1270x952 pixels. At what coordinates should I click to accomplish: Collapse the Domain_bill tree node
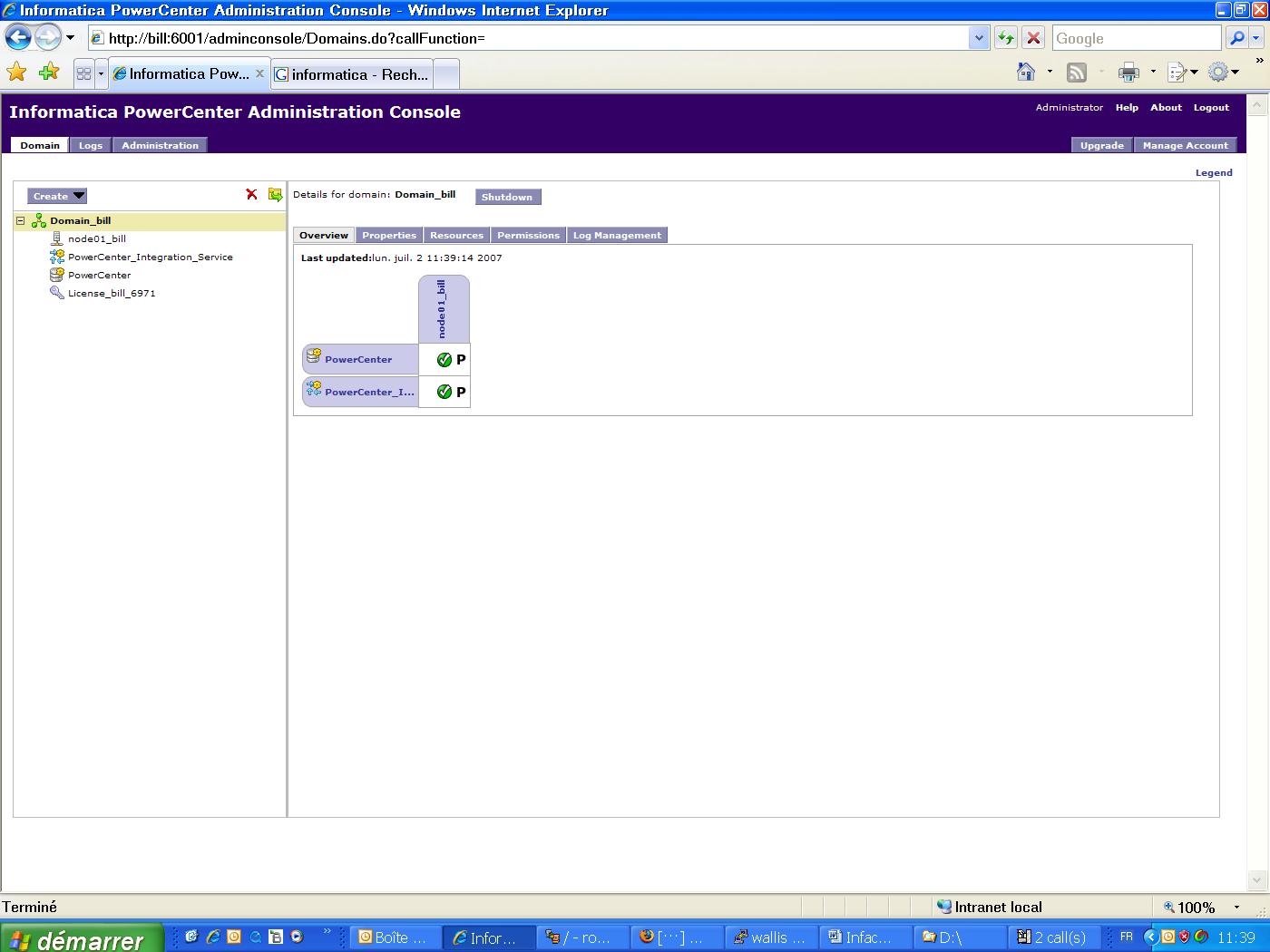tap(20, 220)
